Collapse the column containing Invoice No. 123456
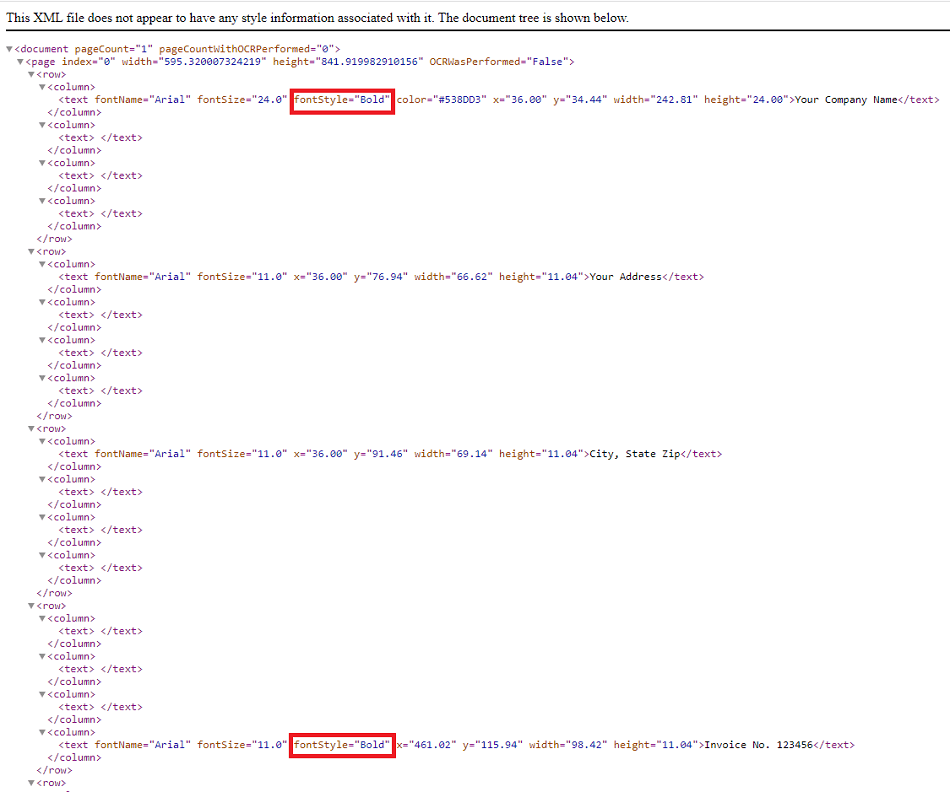Viewport: 950px width, 792px height. [42, 732]
